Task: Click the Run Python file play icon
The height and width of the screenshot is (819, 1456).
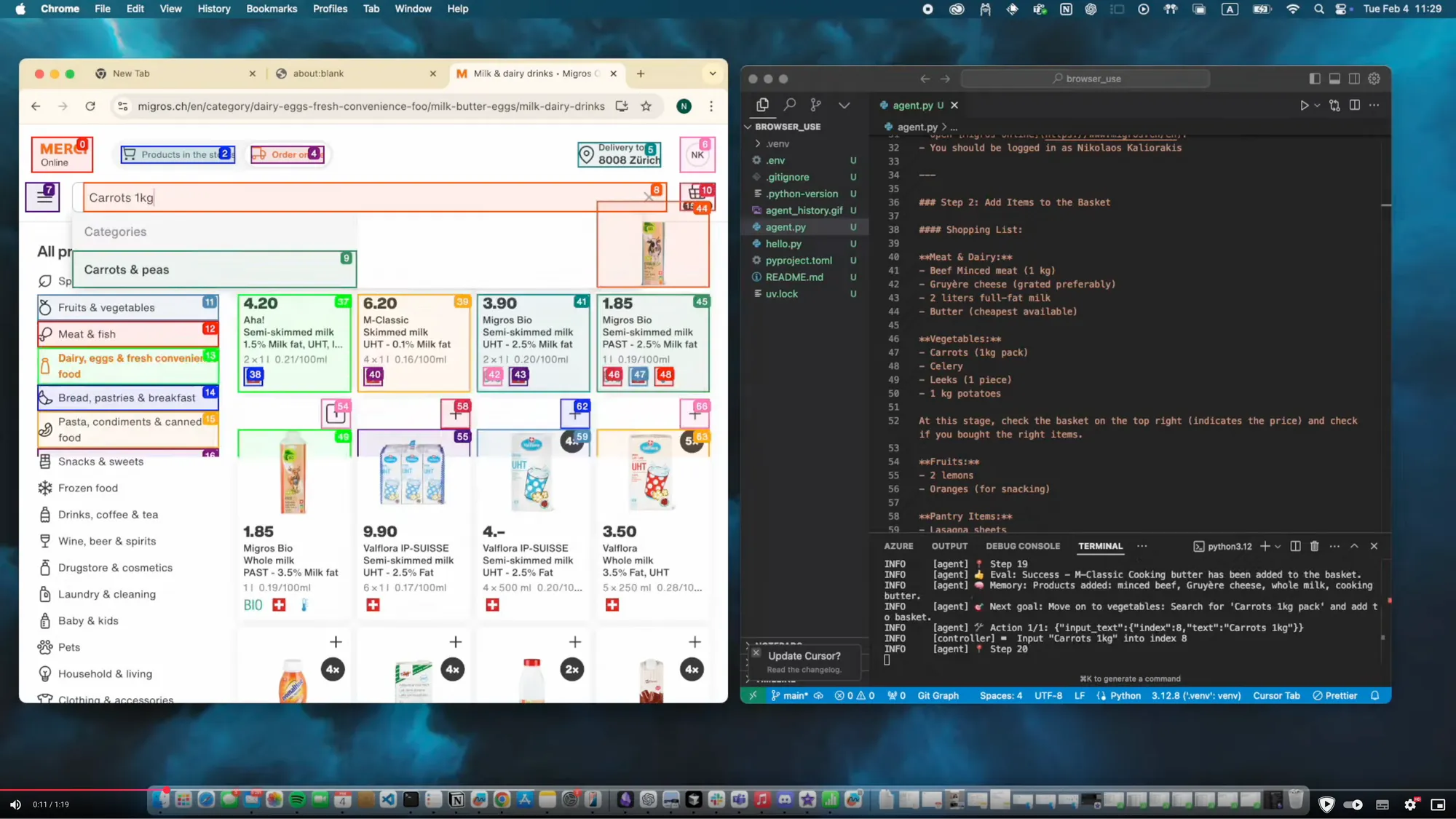Action: tap(1304, 106)
